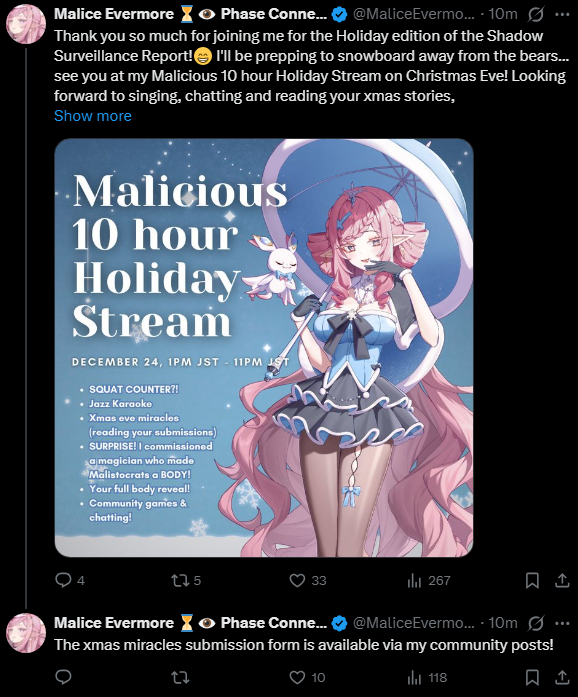
Task: Repost the xmas miracles submission tweet
Action: click(181, 677)
